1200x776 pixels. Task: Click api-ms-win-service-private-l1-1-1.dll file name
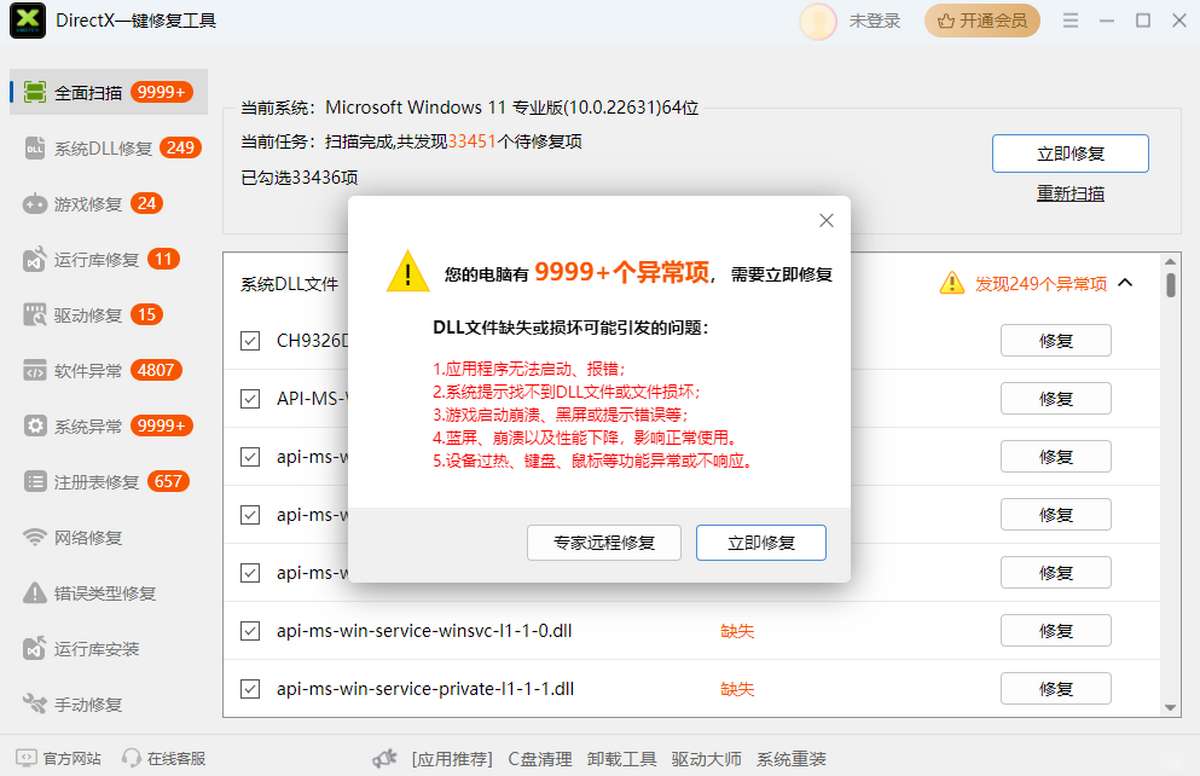425,689
